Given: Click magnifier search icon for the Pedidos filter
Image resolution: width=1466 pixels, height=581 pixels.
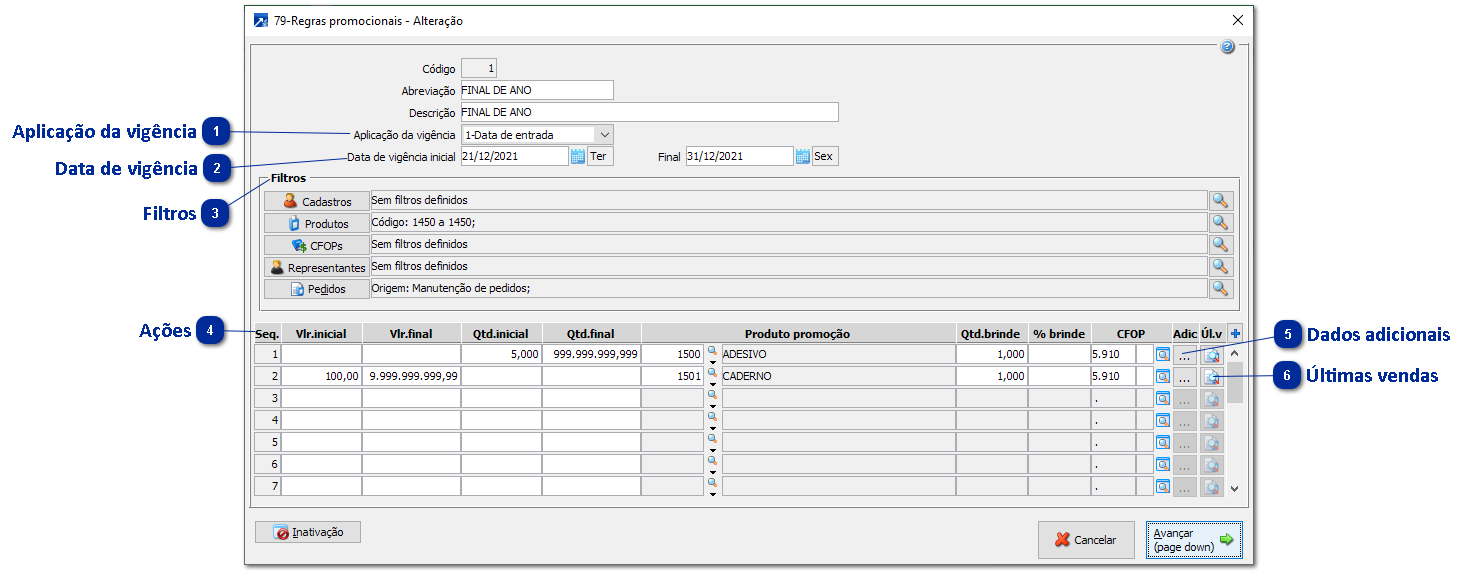Looking at the screenshot, I should pos(1220,289).
